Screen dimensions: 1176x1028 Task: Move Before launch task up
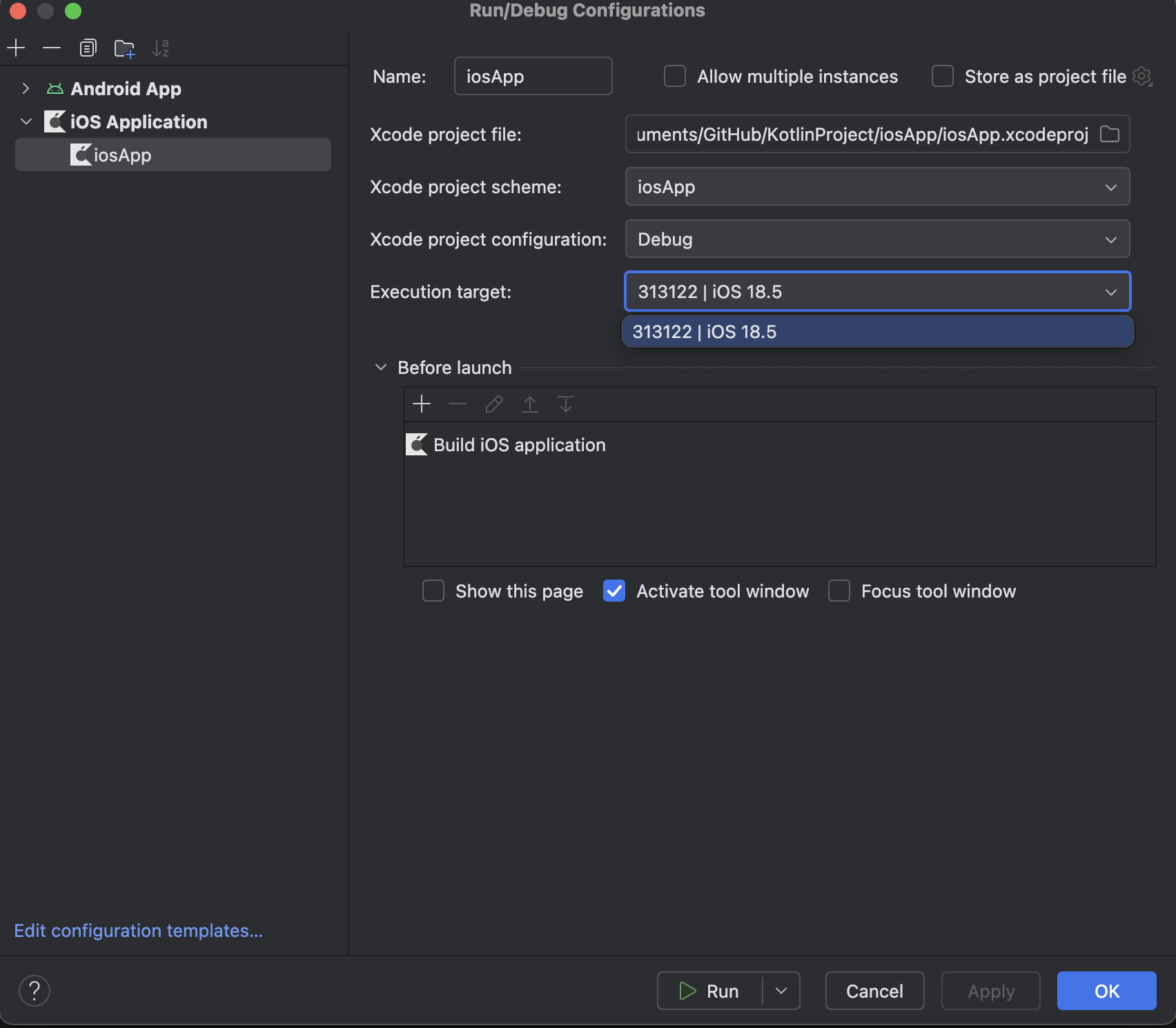point(530,404)
